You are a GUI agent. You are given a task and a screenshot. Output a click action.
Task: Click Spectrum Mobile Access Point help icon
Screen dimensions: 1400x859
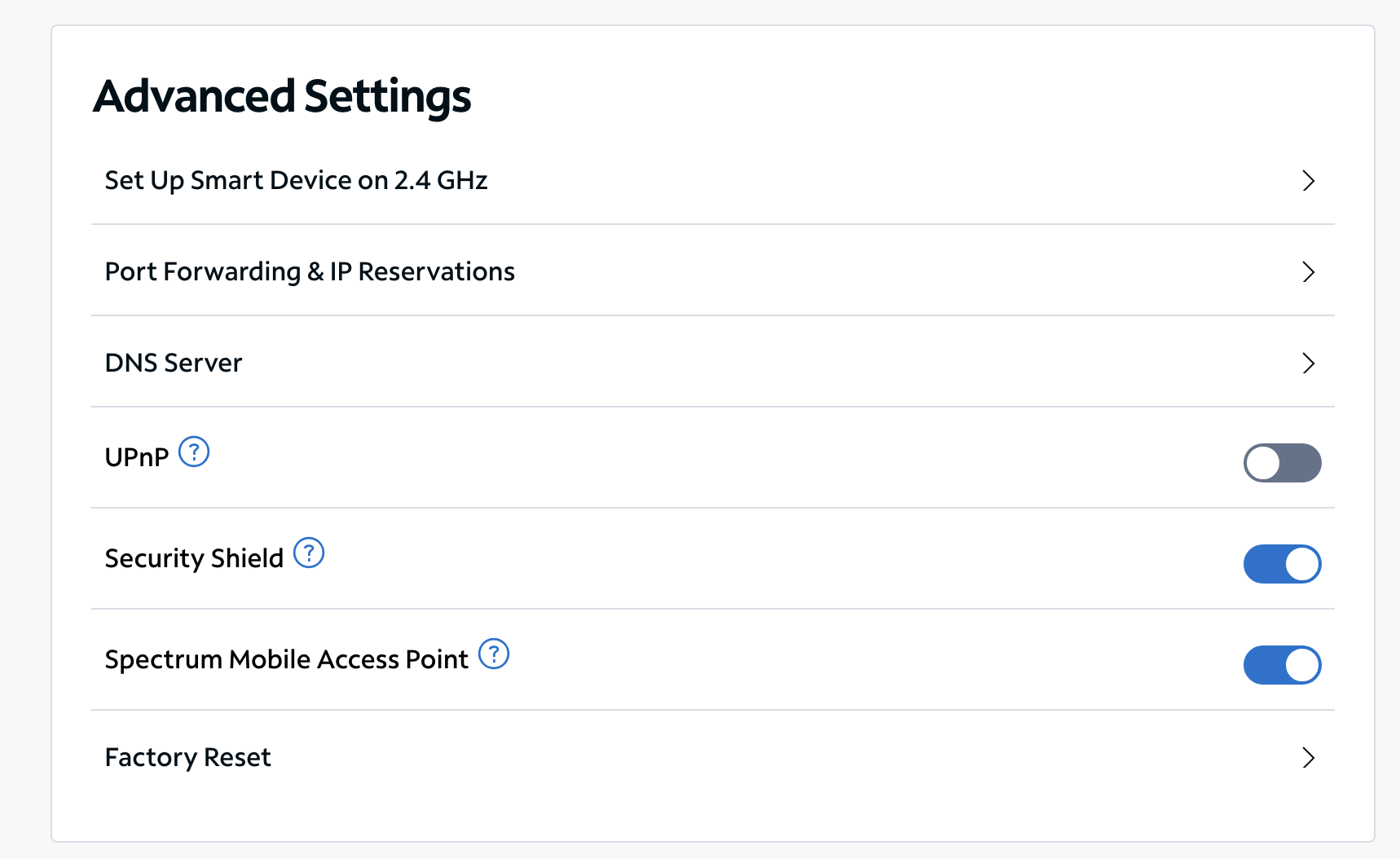(x=494, y=654)
